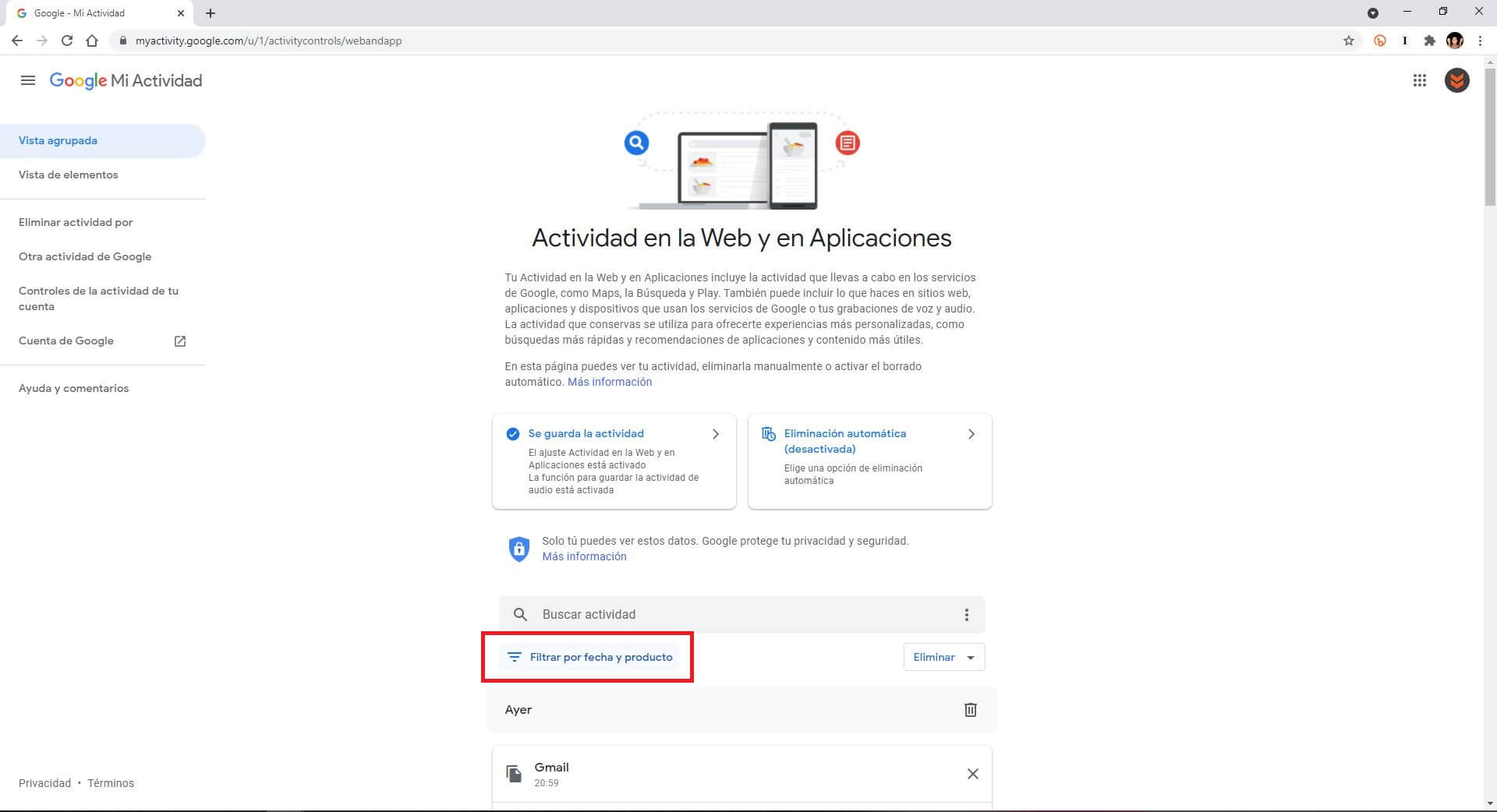Delete Ayer activity with trash icon
Viewport: 1497px width, 812px height.
point(971,710)
